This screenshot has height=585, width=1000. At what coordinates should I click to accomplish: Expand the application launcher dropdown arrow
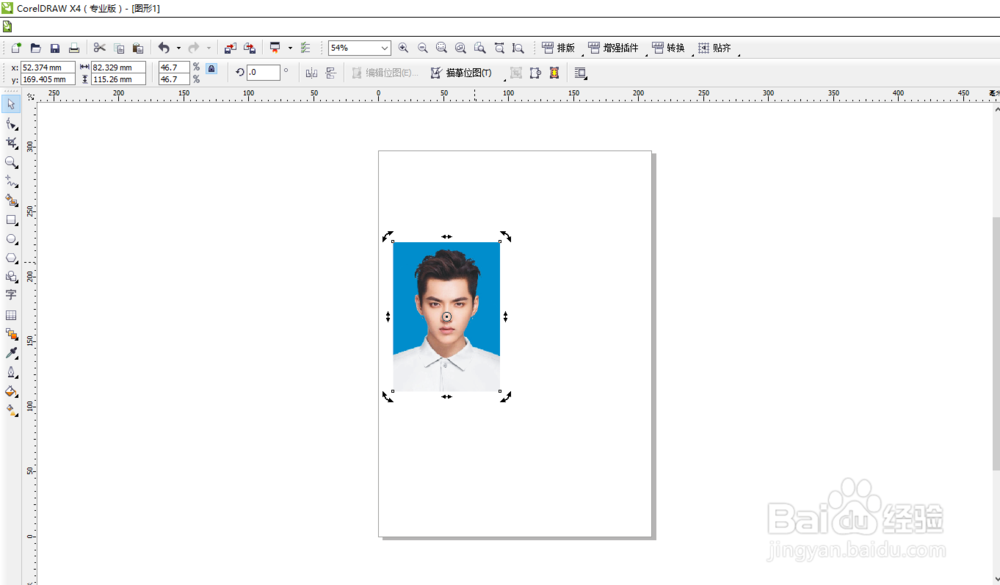coord(290,48)
